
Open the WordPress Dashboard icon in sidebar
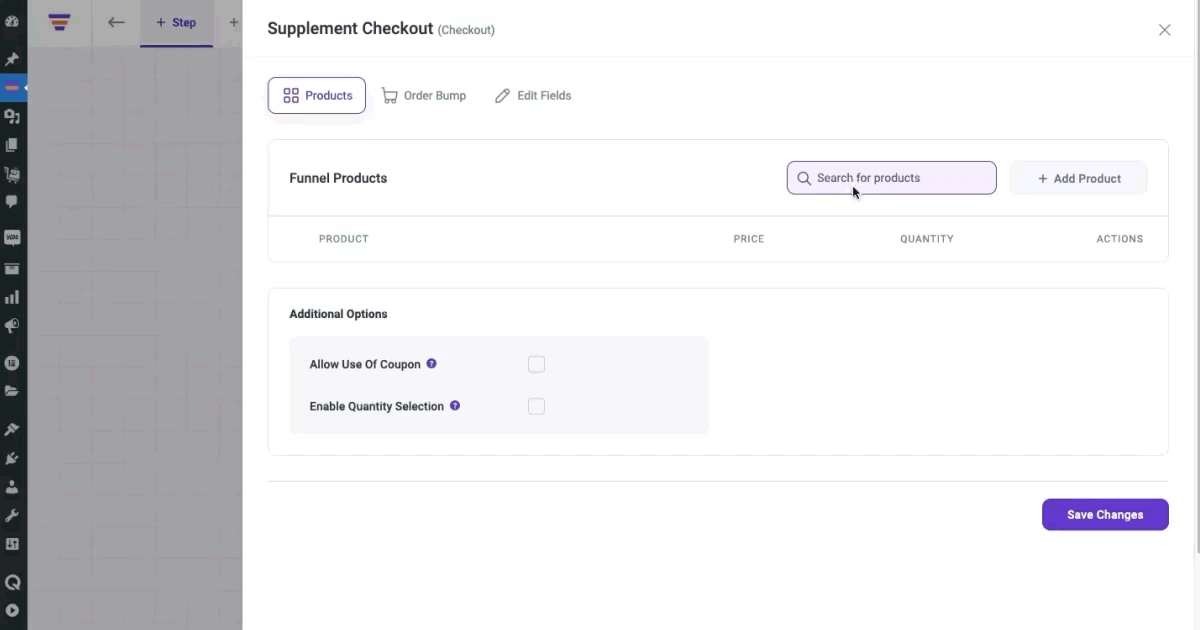coord(12,21)
